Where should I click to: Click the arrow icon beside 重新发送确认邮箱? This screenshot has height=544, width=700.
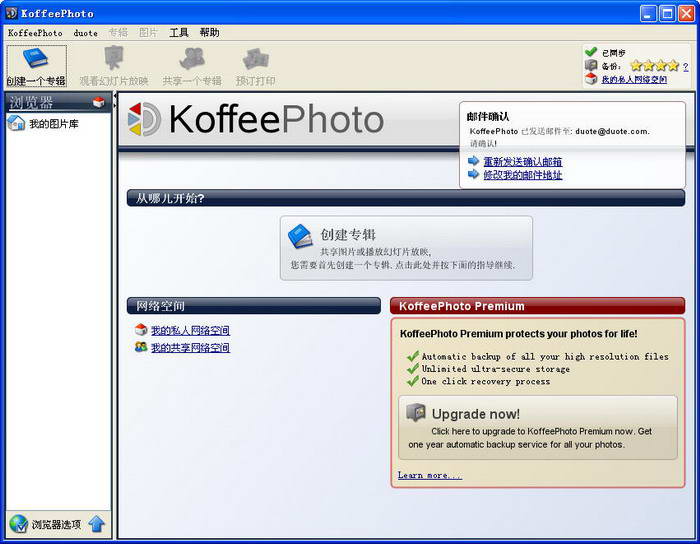tap(473, 161)
